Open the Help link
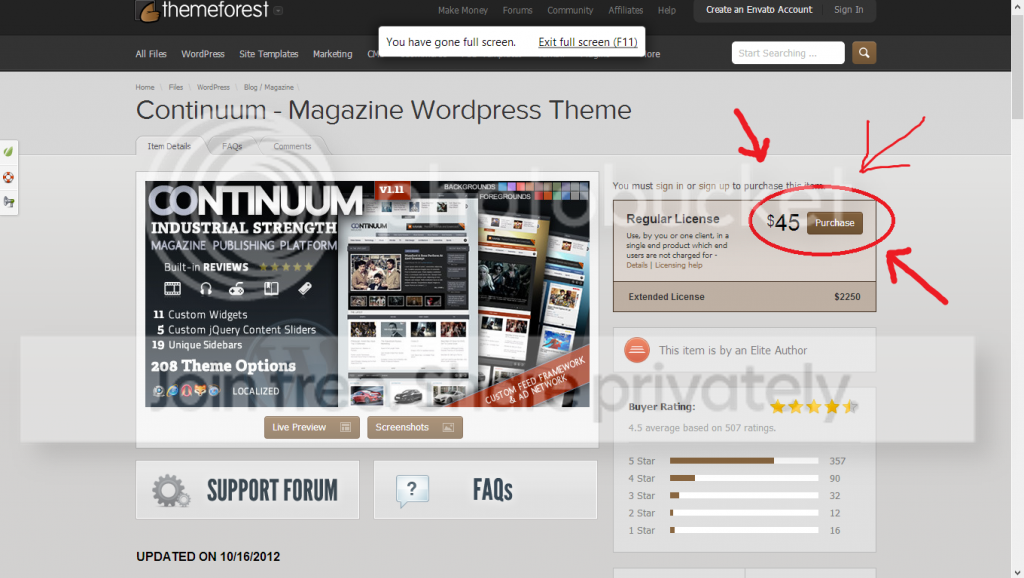The height and width of the screenshot is (578, 1024). [x=667, y=10]
